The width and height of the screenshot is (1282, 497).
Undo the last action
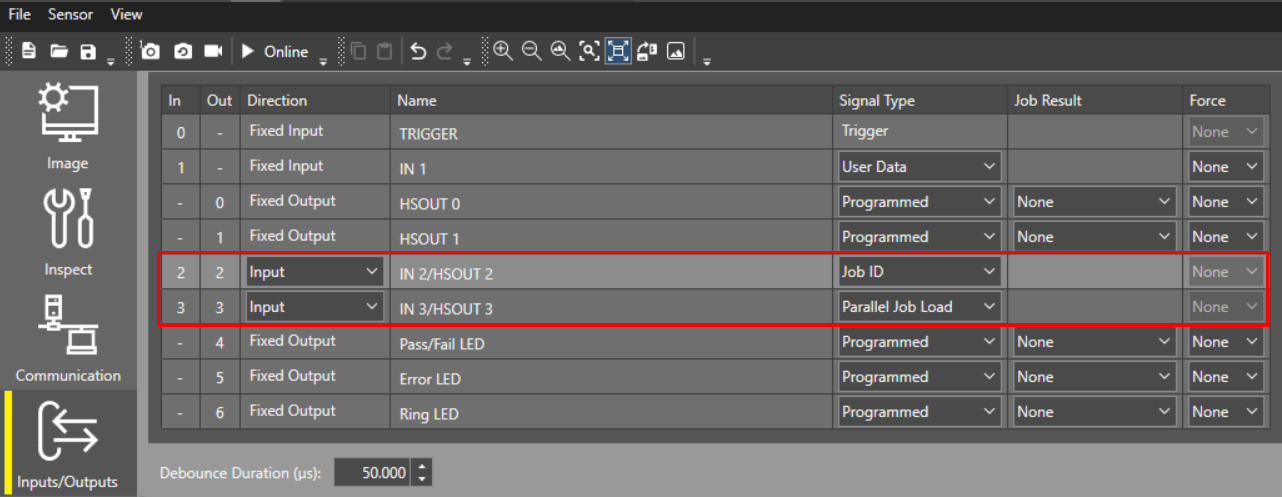(x=419, y=51)
